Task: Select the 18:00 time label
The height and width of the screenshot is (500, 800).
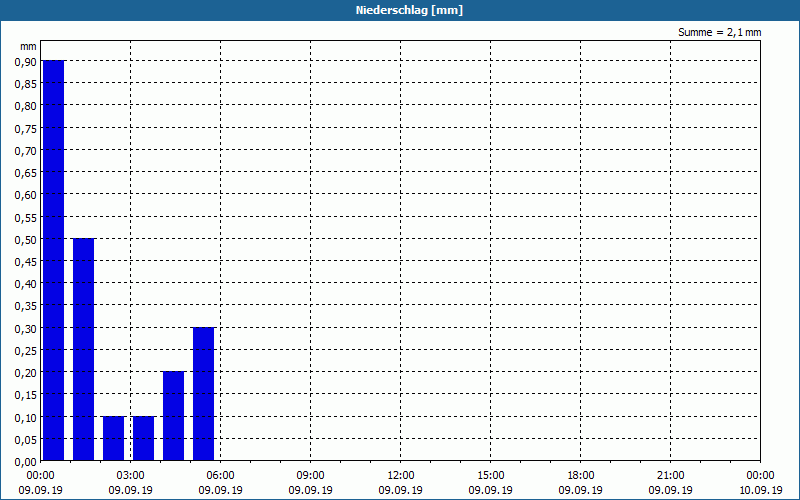Action: coord(581,476)
